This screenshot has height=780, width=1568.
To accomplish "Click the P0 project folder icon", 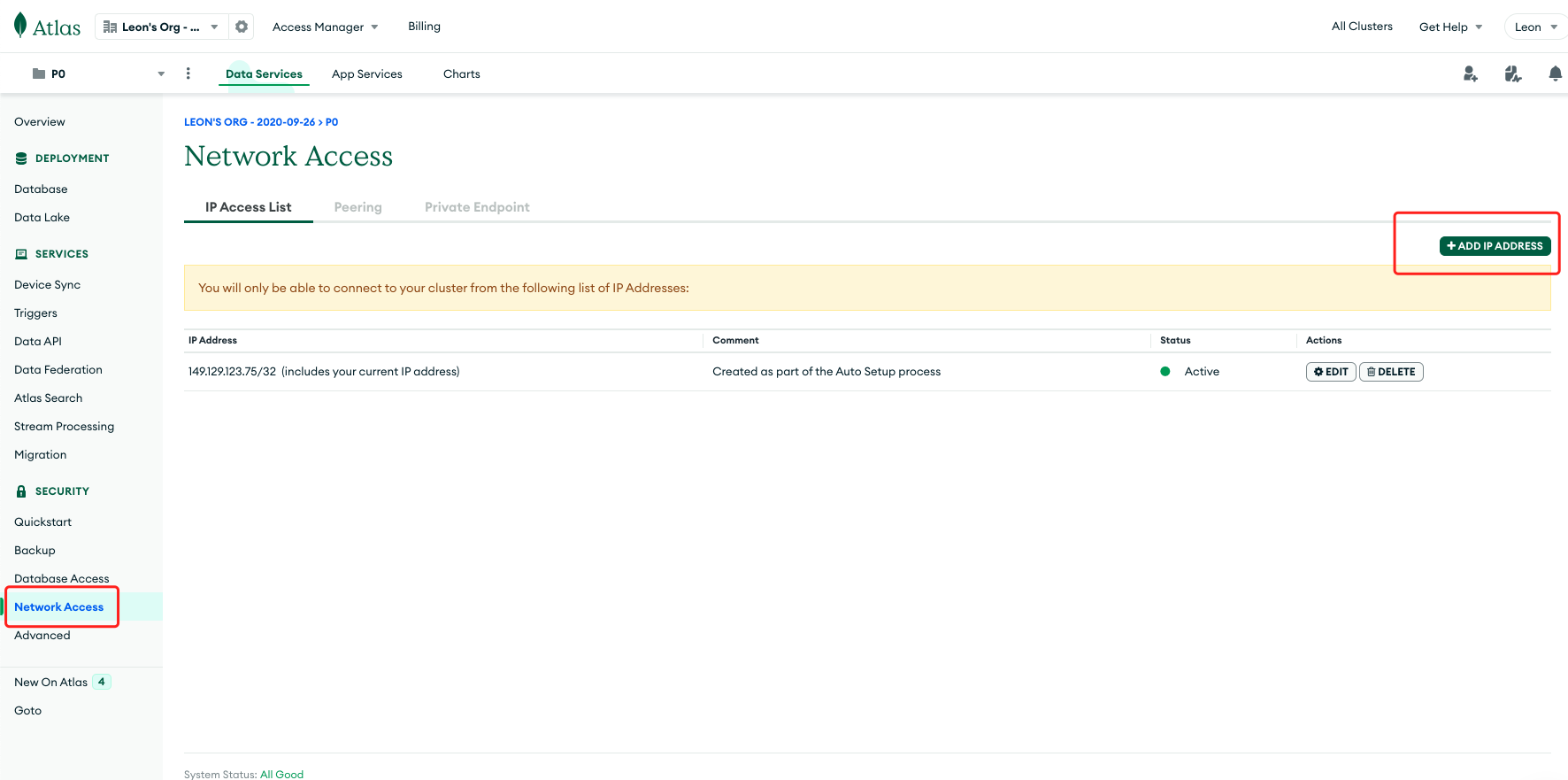I will click(39, 73).
